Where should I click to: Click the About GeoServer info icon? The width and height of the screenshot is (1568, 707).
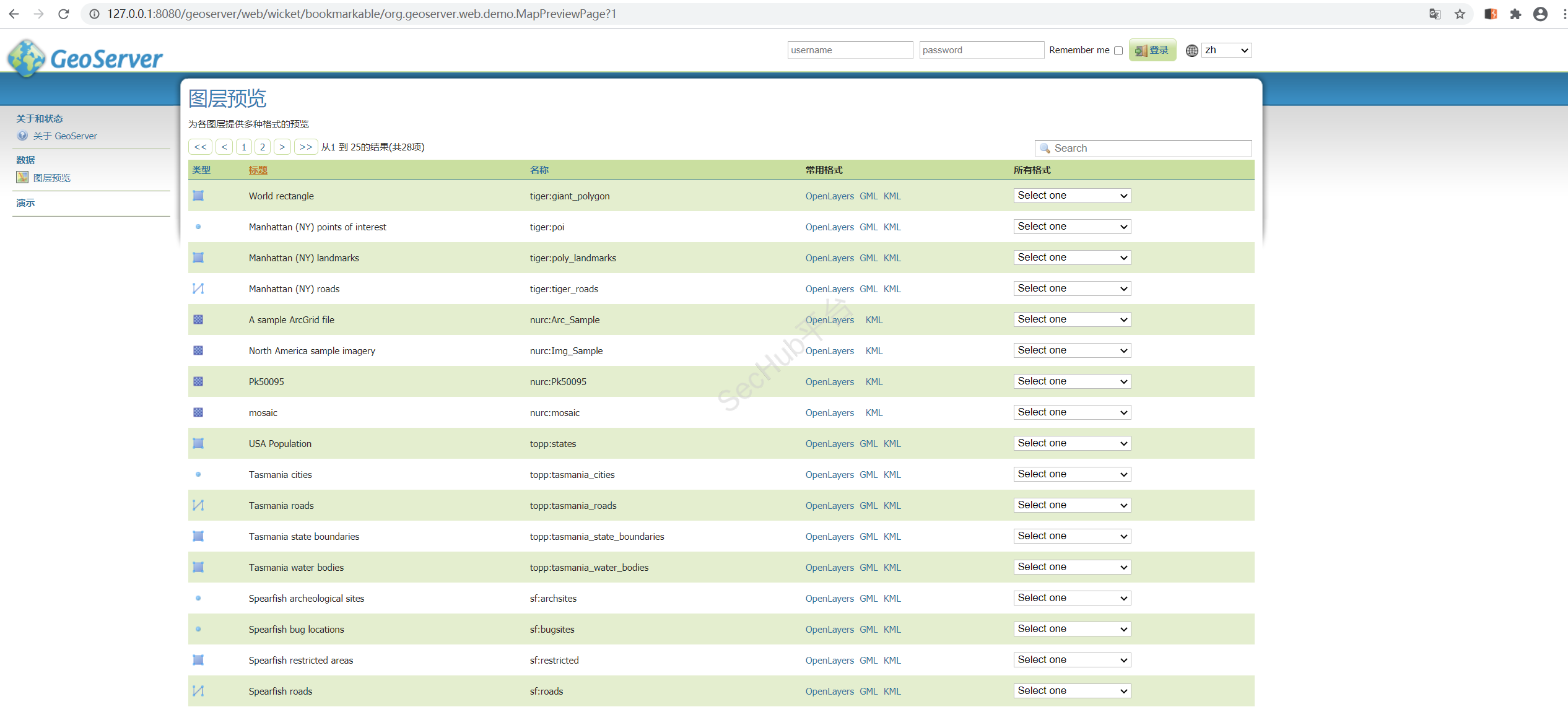pos(22,136)
